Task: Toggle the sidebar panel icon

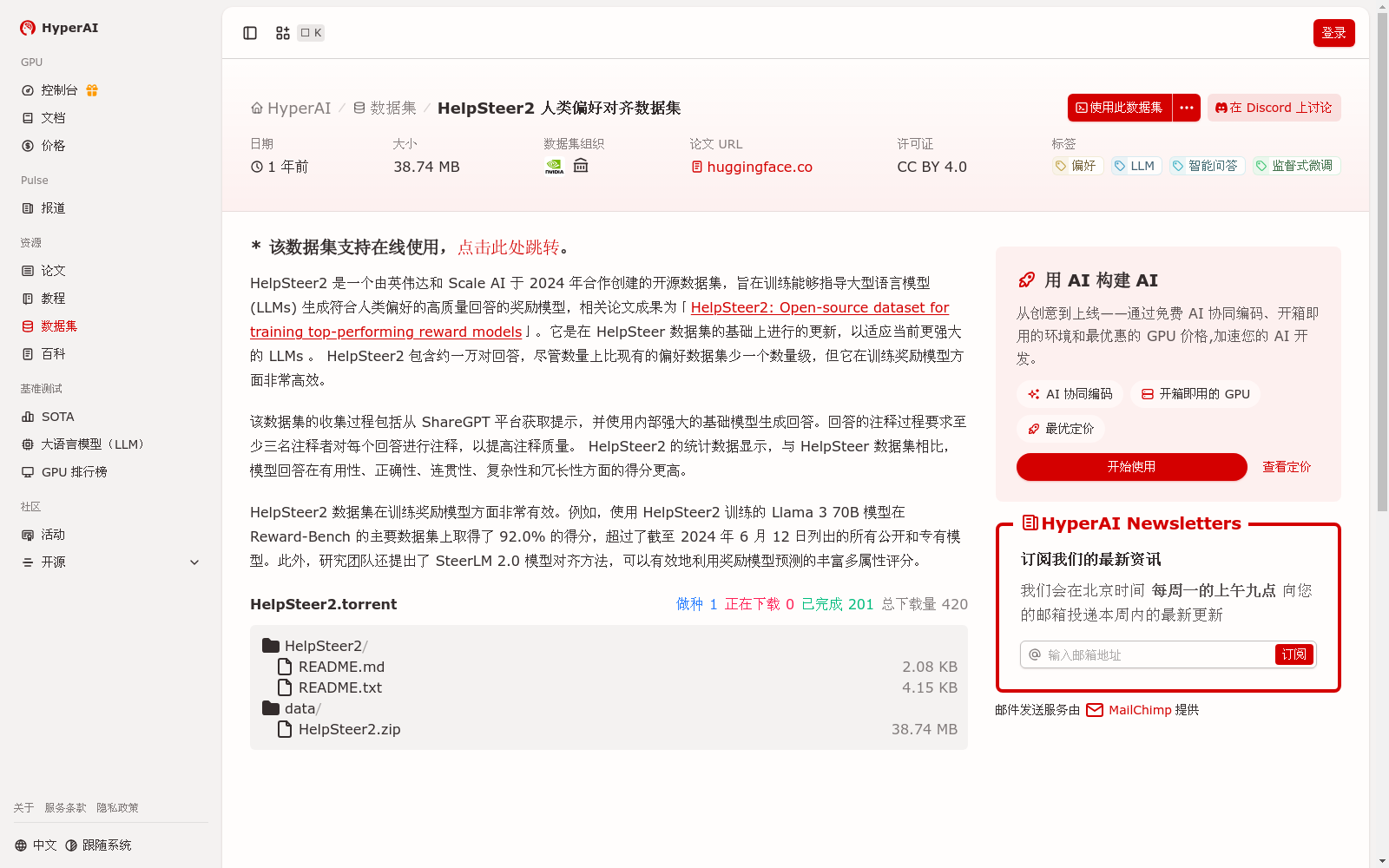Action: [x=250, y=33]
